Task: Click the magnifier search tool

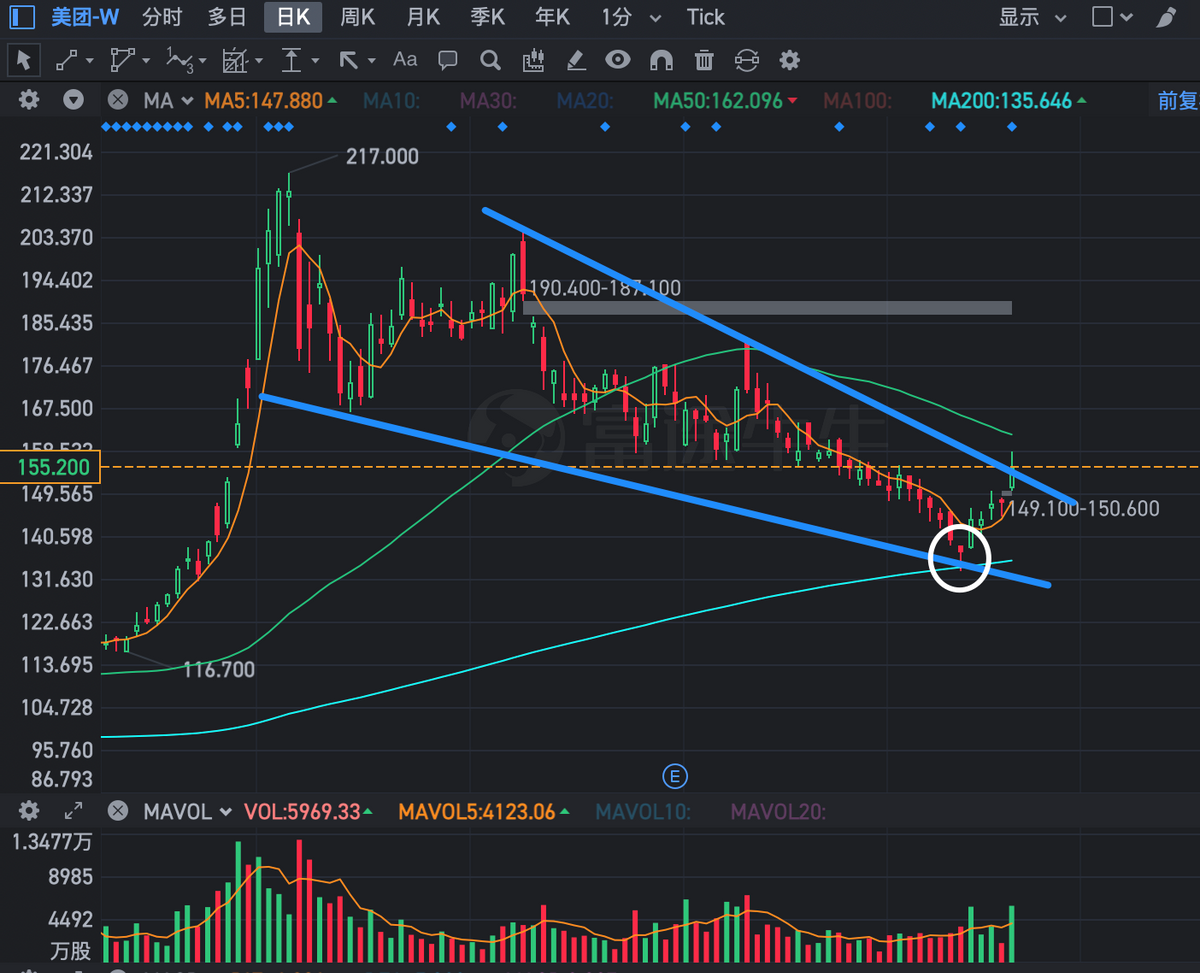Action: [490, 60]
